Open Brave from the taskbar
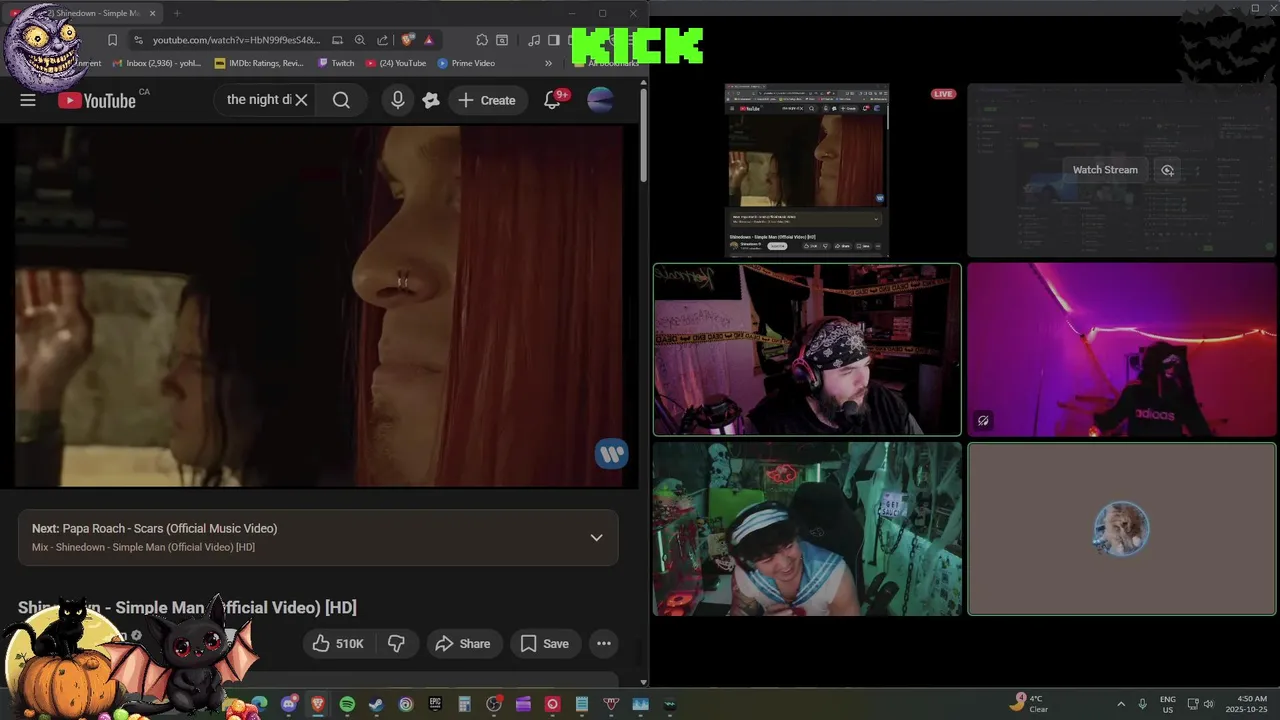Viewport: 1280px width, 720px height. point(318,704)
